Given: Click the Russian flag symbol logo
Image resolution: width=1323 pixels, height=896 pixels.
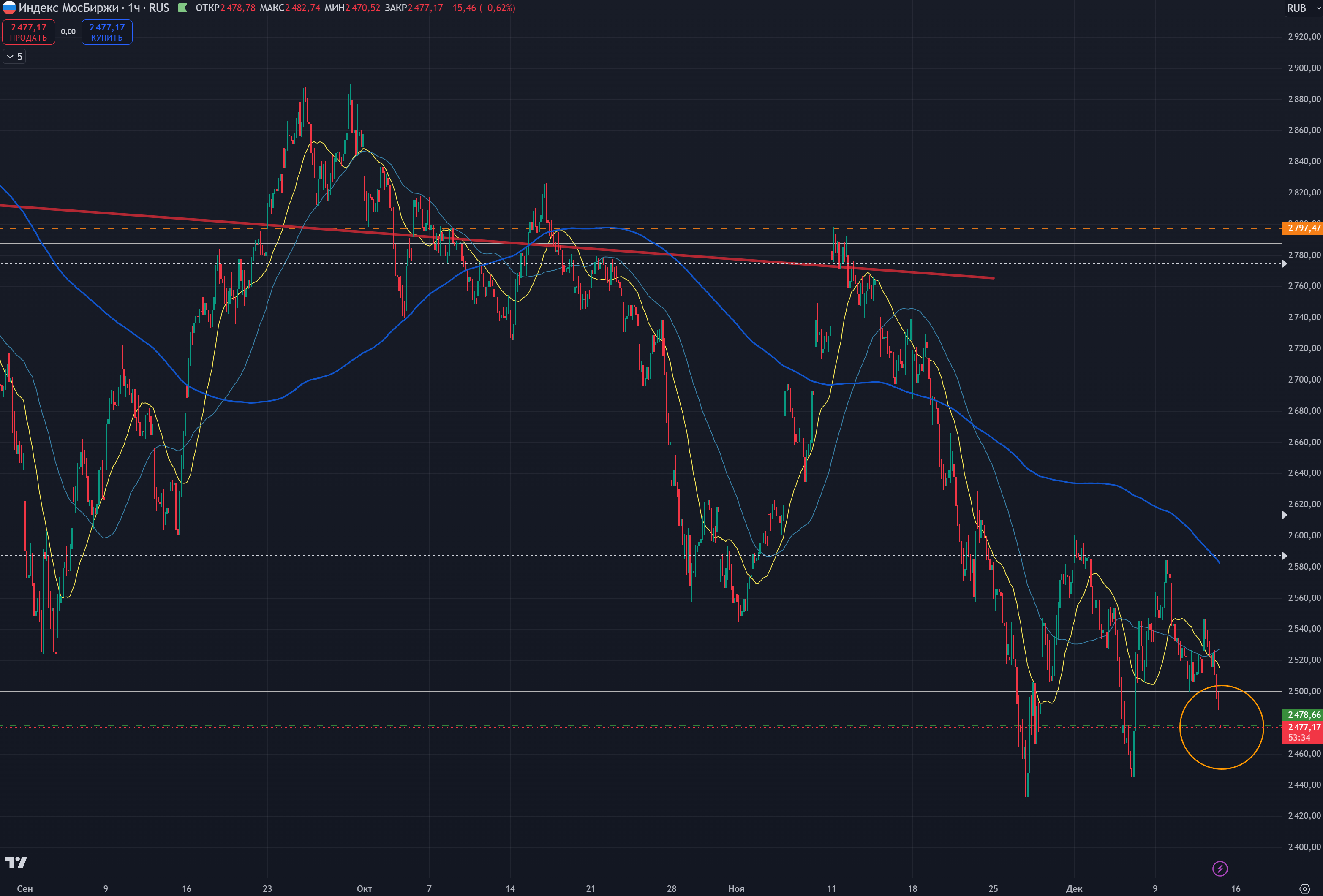Looking at the screenshot, I should 8,8.
